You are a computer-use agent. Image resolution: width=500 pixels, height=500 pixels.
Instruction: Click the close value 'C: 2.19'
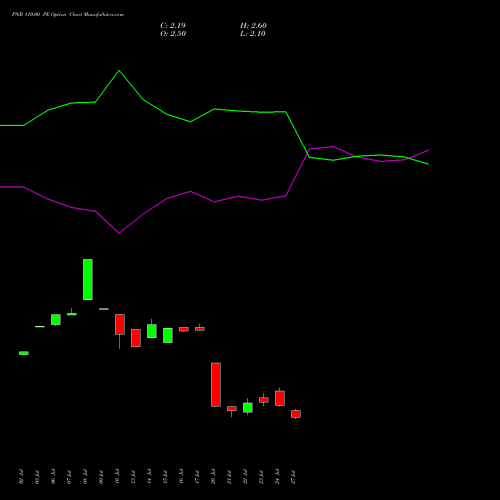[173, 26]
